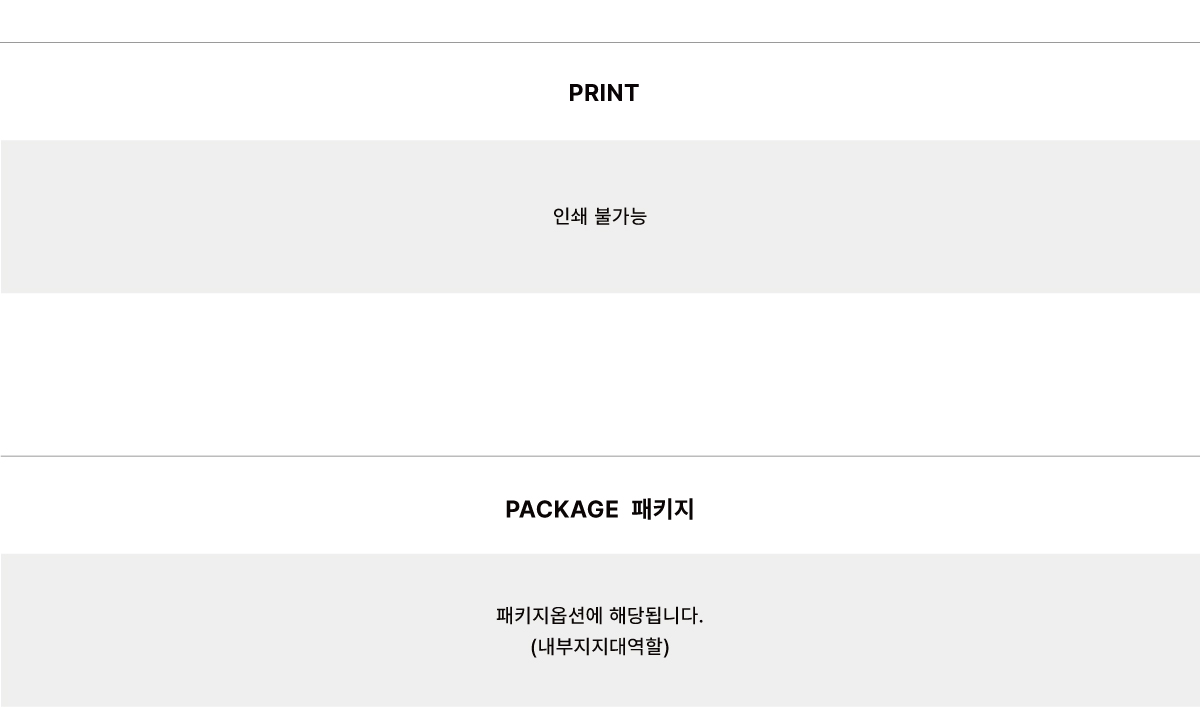Click white space left of PACKAGE heading
Screen dimensions: 1200x707
pyautogui.click(x=250, y=510)
